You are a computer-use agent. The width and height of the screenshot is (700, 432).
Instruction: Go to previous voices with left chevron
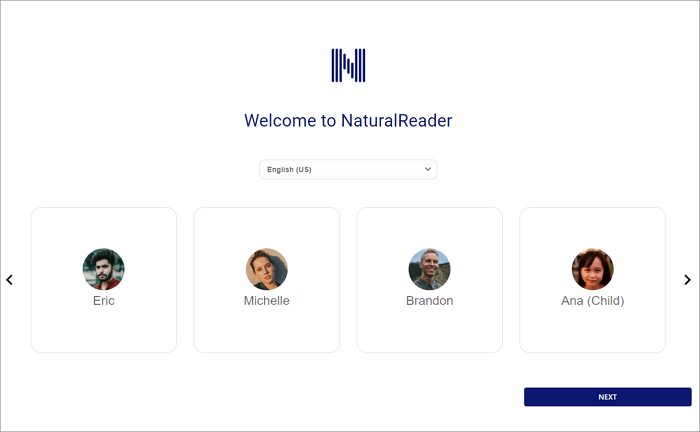pyautogui.click(x=9, y=280)
